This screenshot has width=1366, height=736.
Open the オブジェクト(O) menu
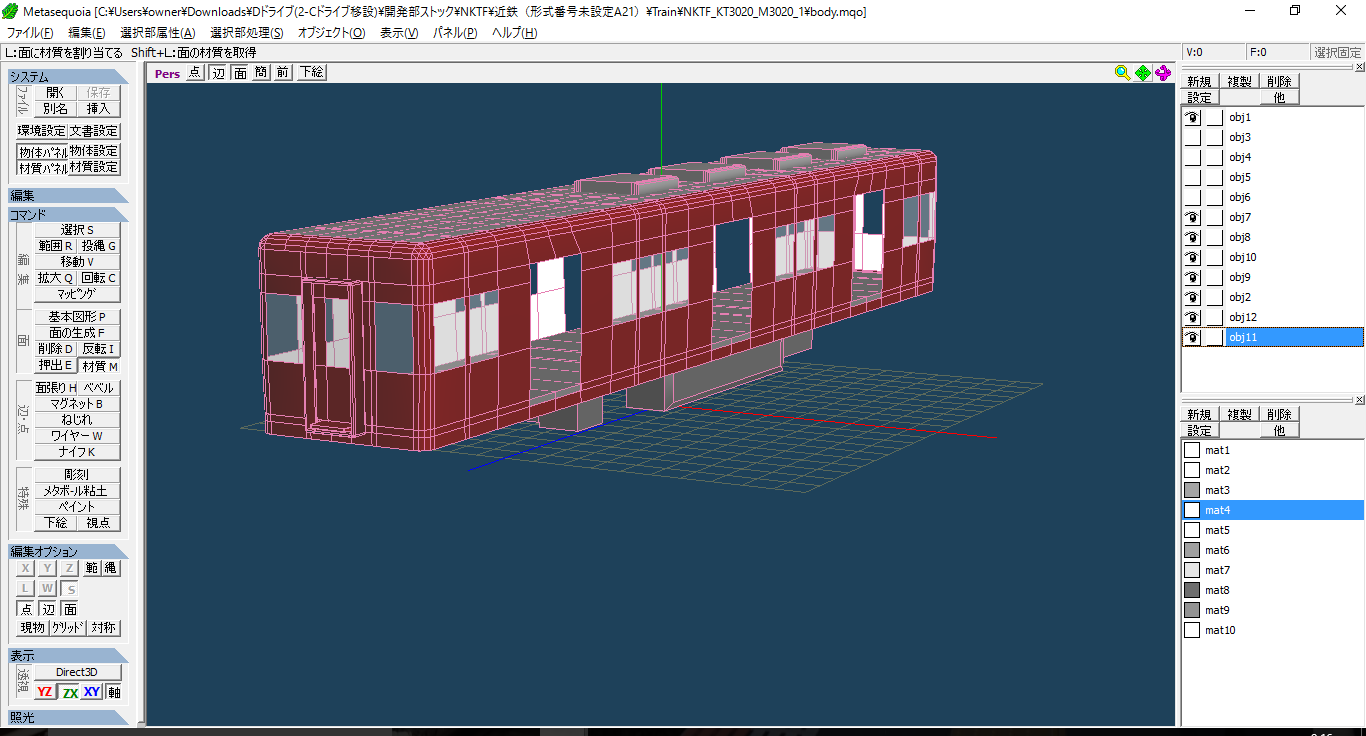tap(331, 33)
